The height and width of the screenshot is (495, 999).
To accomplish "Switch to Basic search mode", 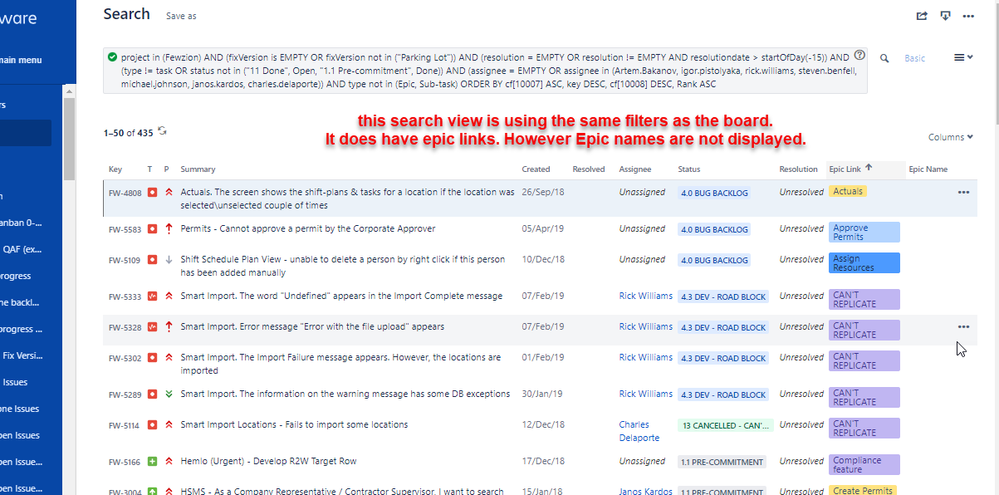I will click(914, 58).
